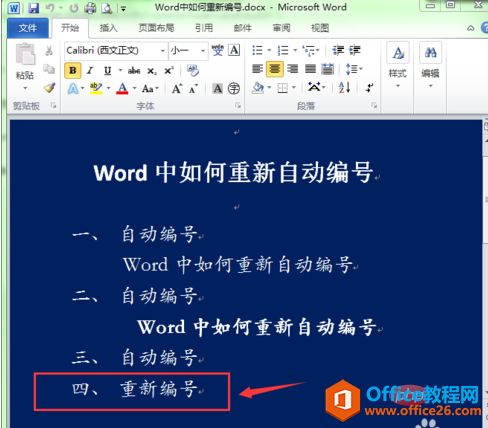Apply the yellow text highlight color
The height and width of the screenshot is (428, 488).
click(96, 89)
